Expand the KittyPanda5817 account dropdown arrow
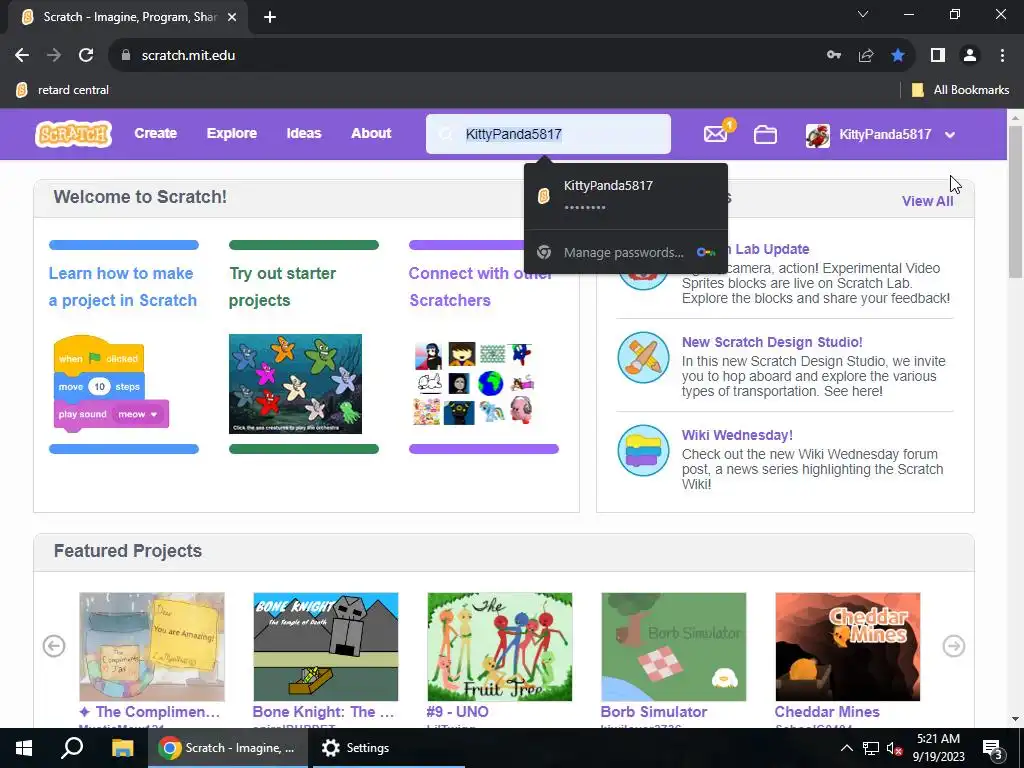The image size is (1024, 768). [950, 135]
